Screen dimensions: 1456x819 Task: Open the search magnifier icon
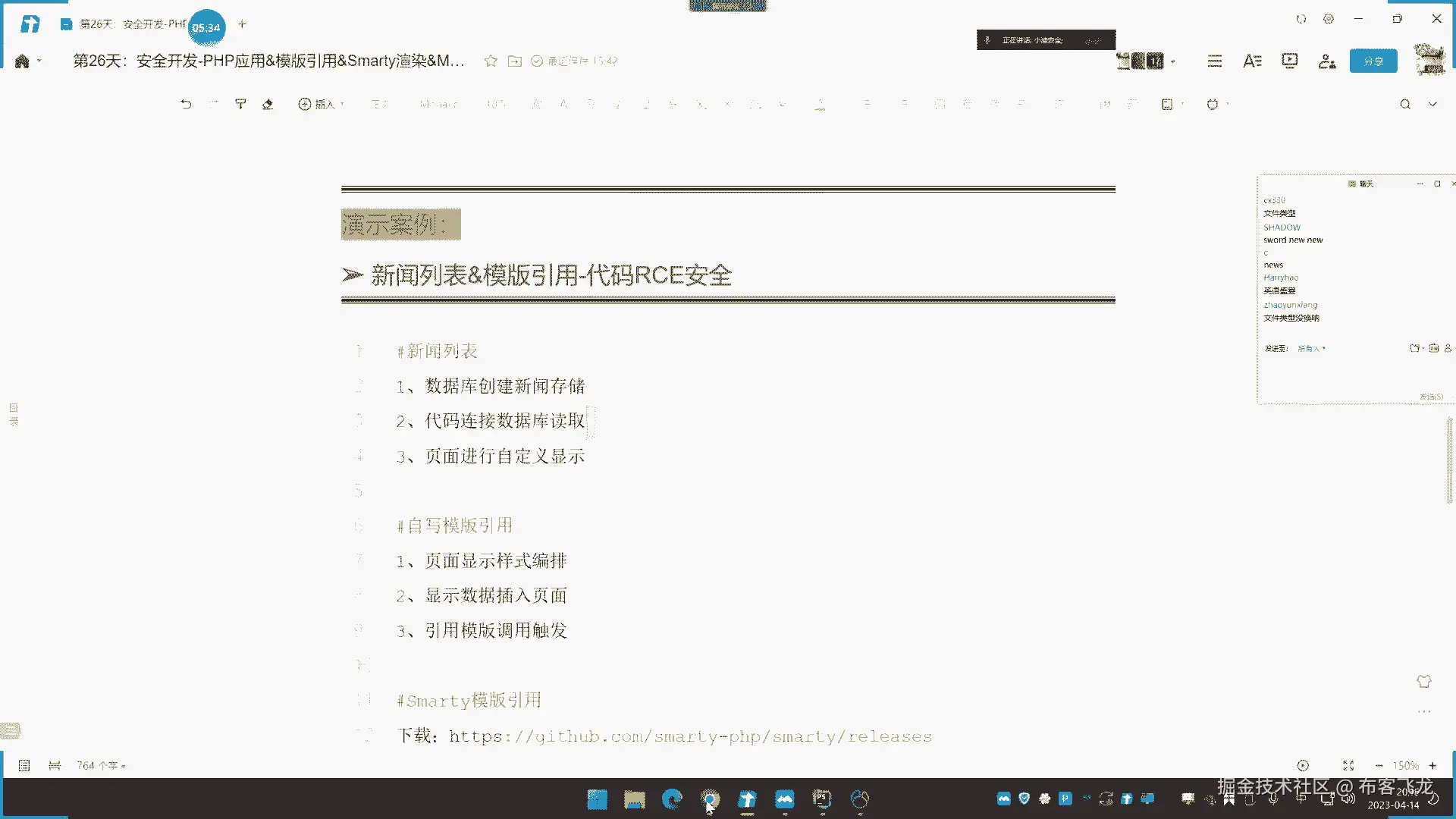(1405, 104)
